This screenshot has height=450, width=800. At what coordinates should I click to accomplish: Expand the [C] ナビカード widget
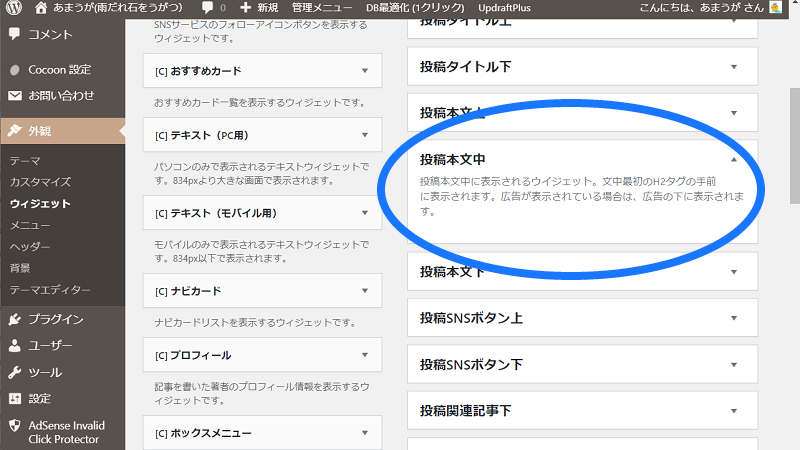pyautogui.click(x=365, y=292)
